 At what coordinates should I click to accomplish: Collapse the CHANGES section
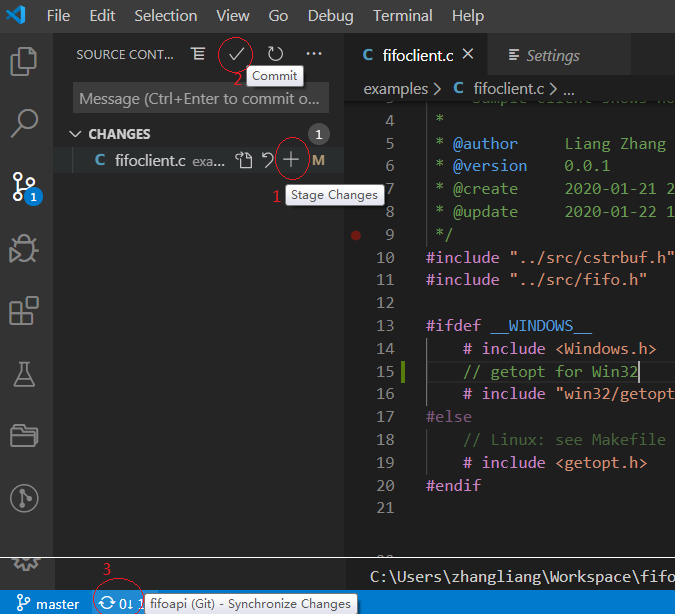[75, 134]
